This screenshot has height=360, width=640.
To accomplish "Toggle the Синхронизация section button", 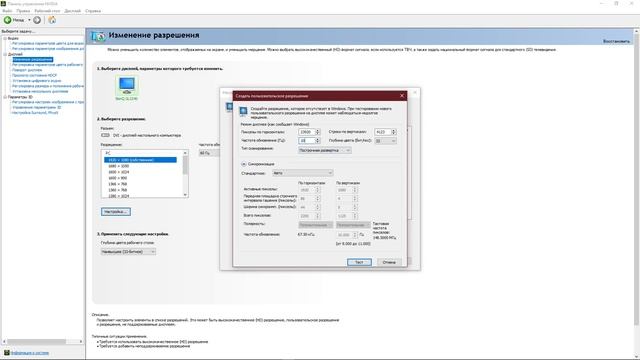I will click(244, 164).
